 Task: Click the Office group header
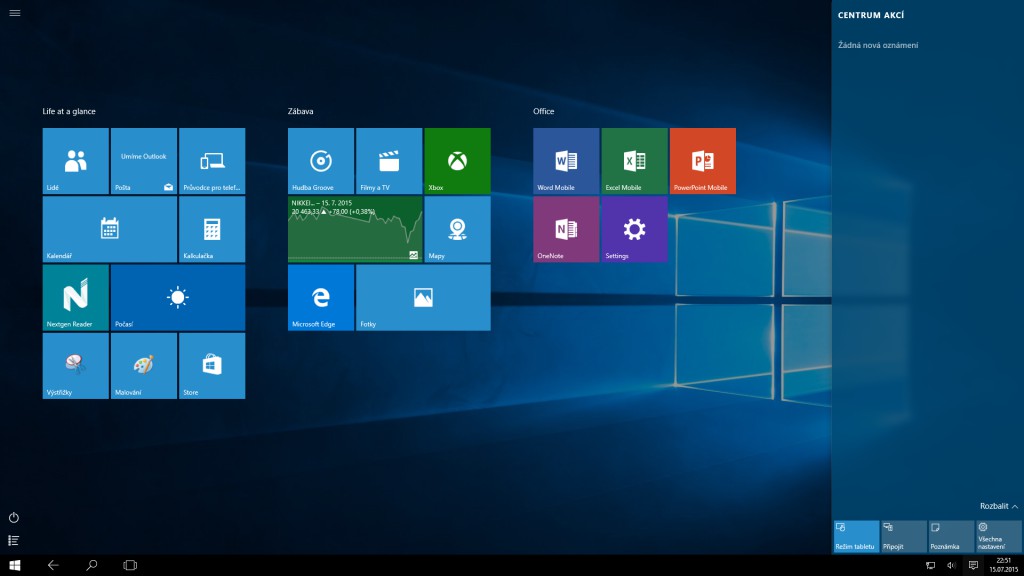pyautogui.click(x=543, y=112)
